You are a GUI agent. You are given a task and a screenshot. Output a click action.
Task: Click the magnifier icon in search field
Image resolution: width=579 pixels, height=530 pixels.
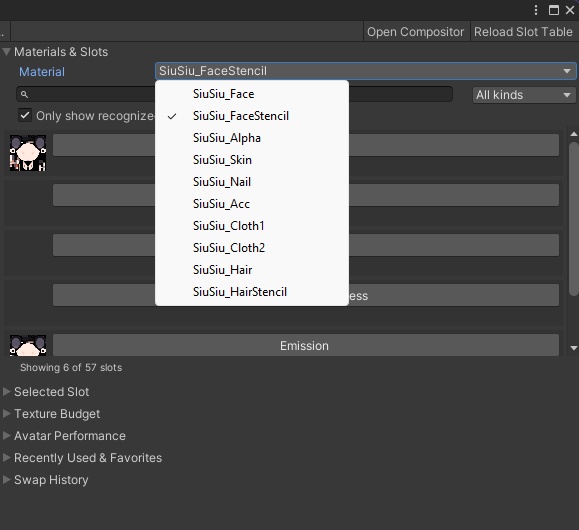click(24, 95)
